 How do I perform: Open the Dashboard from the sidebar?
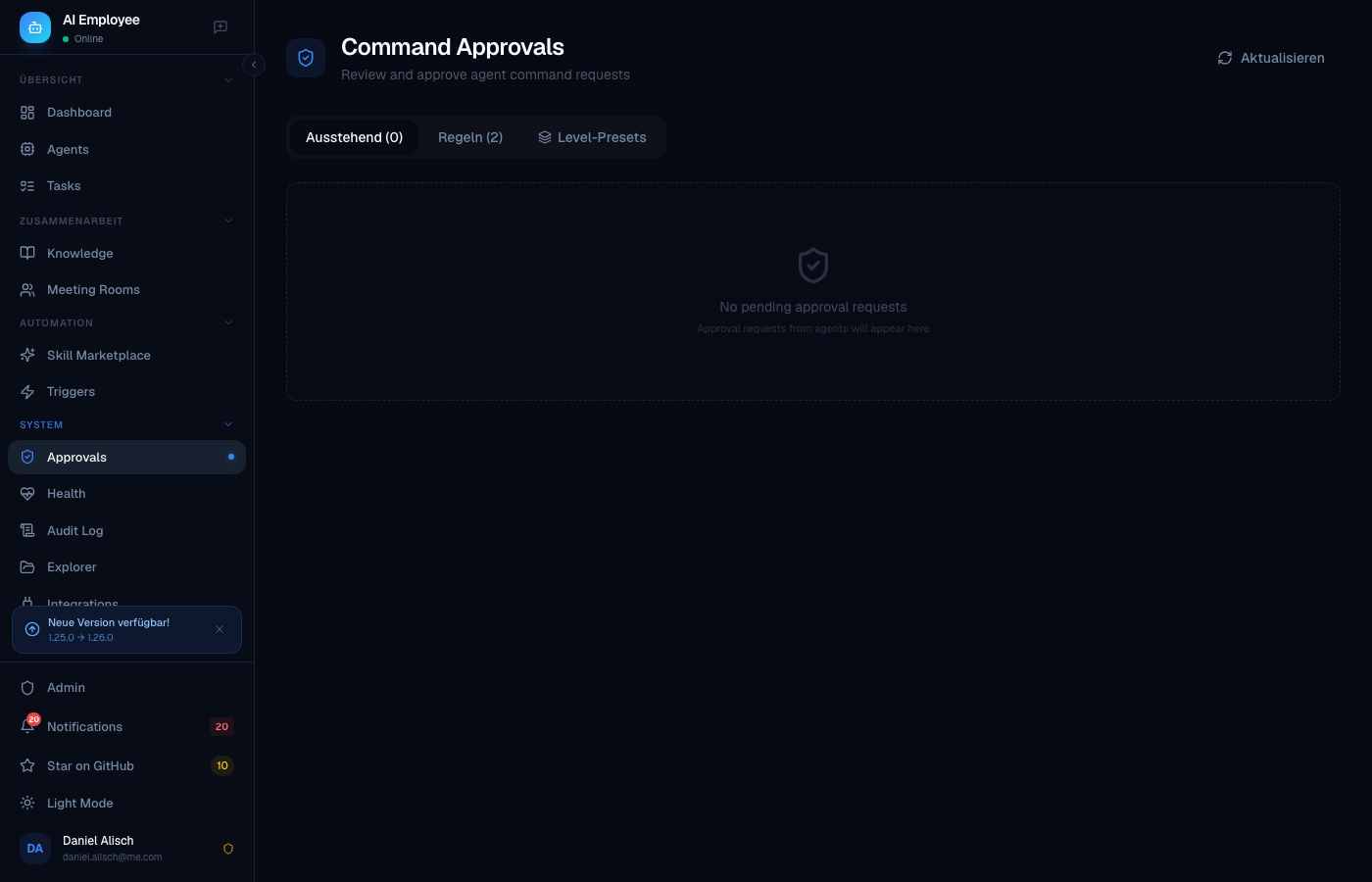(78, 112)
